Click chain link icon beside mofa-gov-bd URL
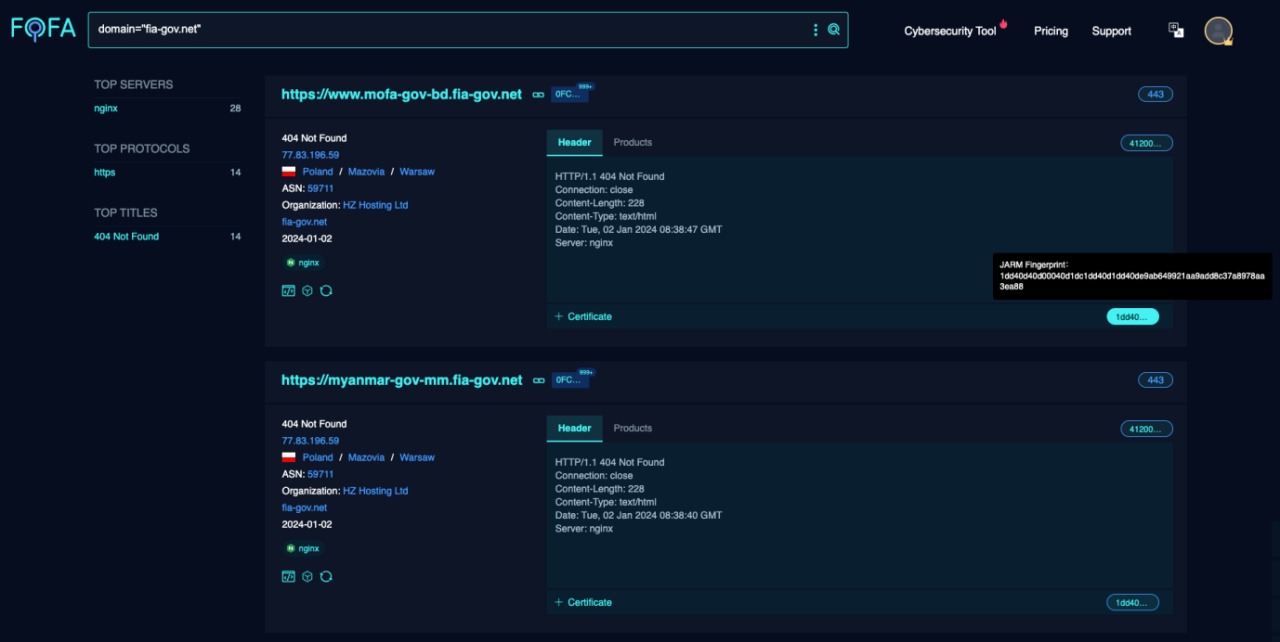 538,95
